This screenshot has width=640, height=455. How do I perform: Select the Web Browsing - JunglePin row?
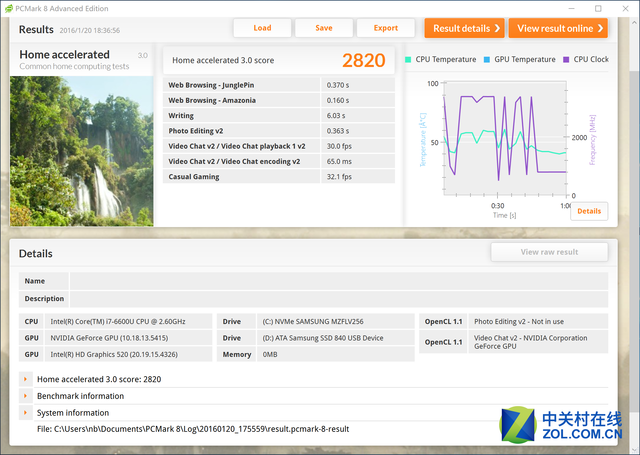click(279, 85)
